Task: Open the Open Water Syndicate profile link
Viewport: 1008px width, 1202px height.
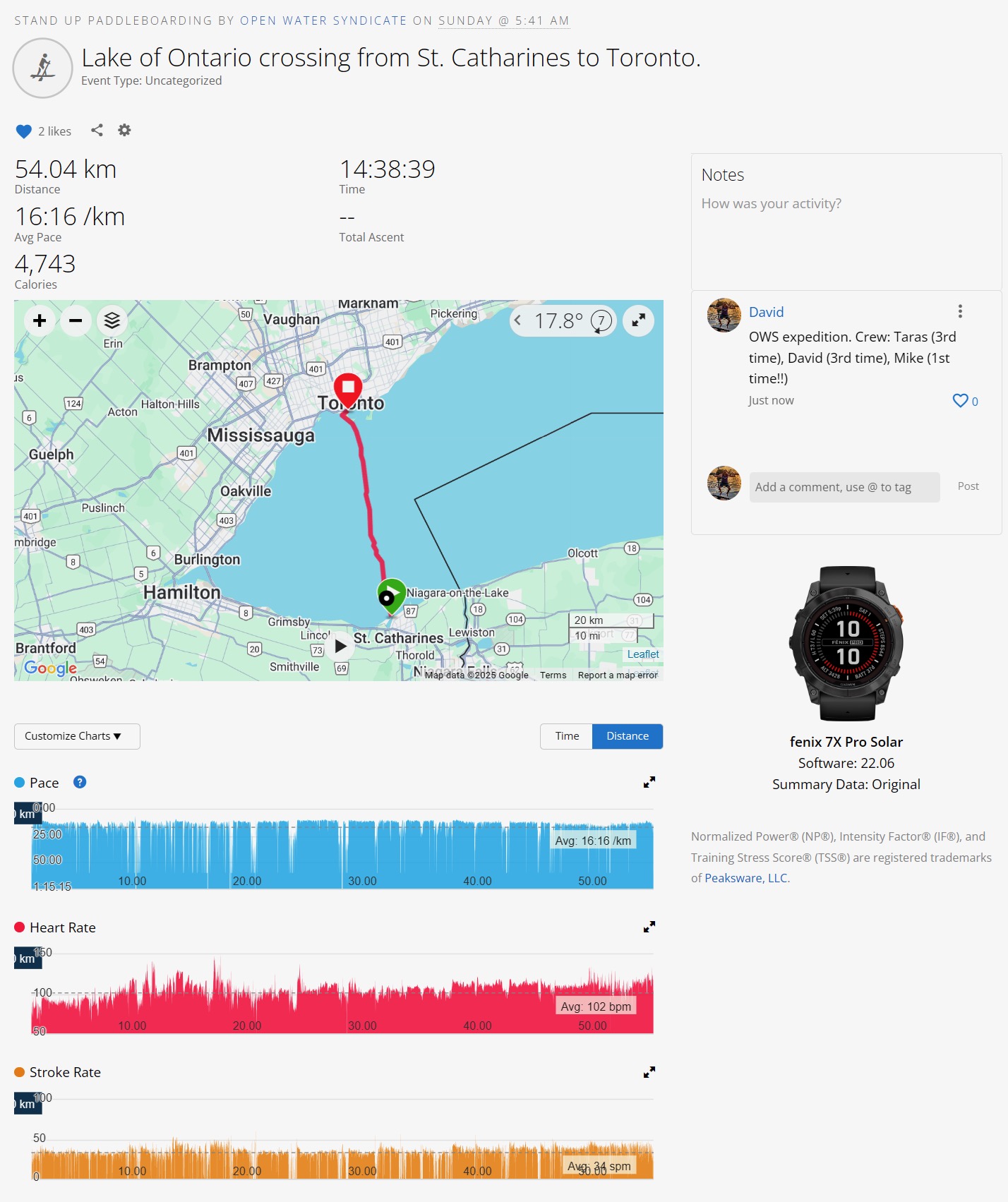Action: tap(323, 20)
